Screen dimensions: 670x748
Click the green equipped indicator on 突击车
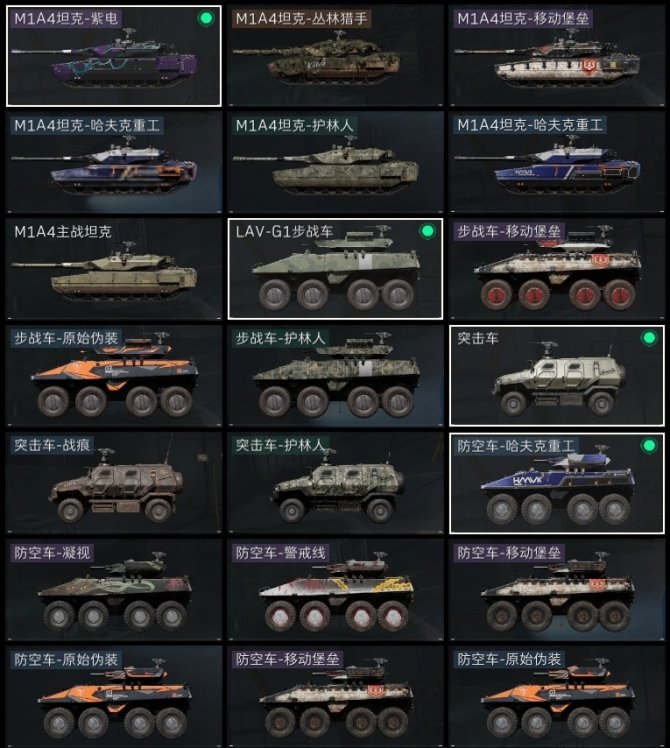click(x=649, y=338)
